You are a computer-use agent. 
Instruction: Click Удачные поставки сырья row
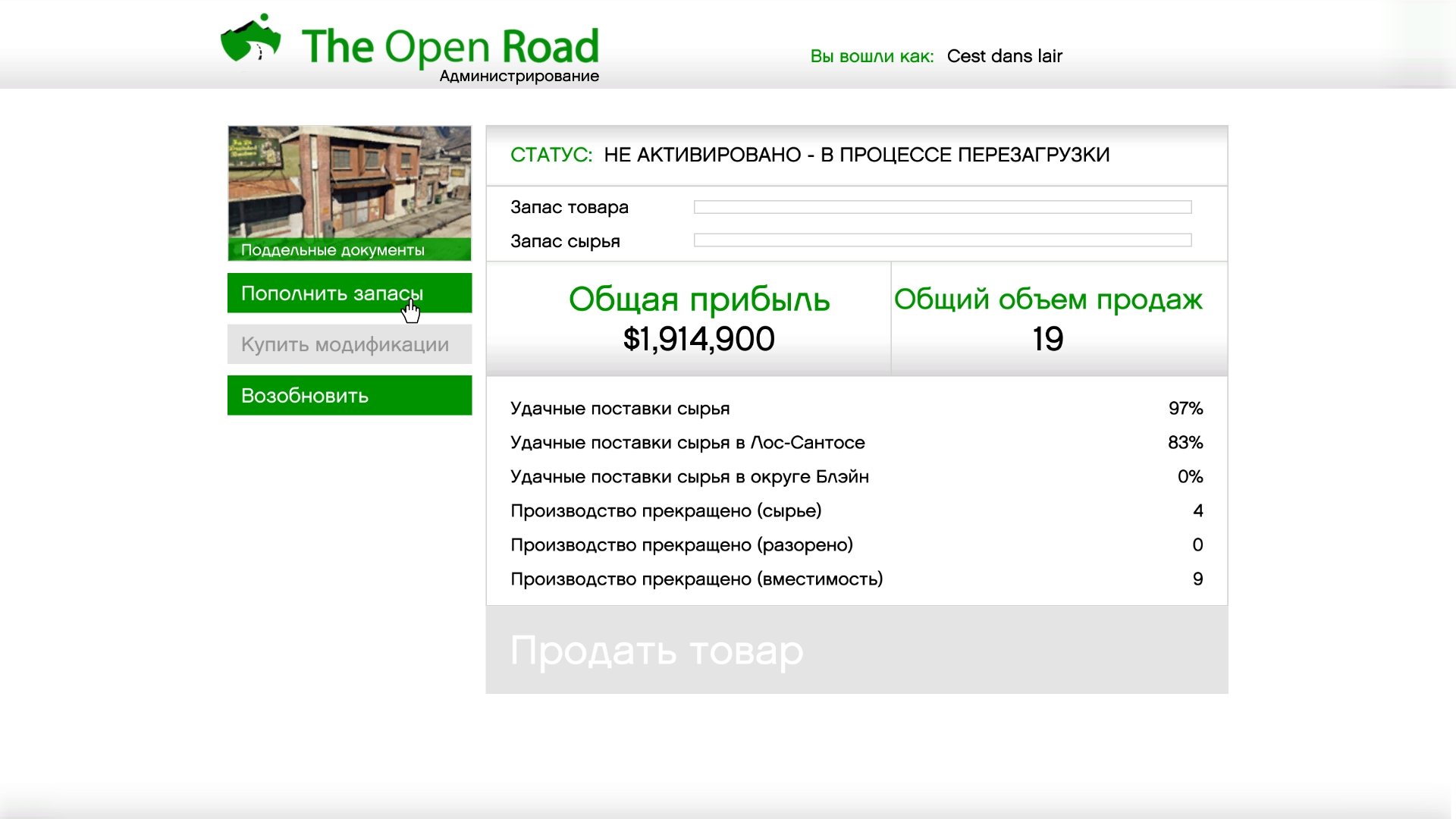coord(855,409)
